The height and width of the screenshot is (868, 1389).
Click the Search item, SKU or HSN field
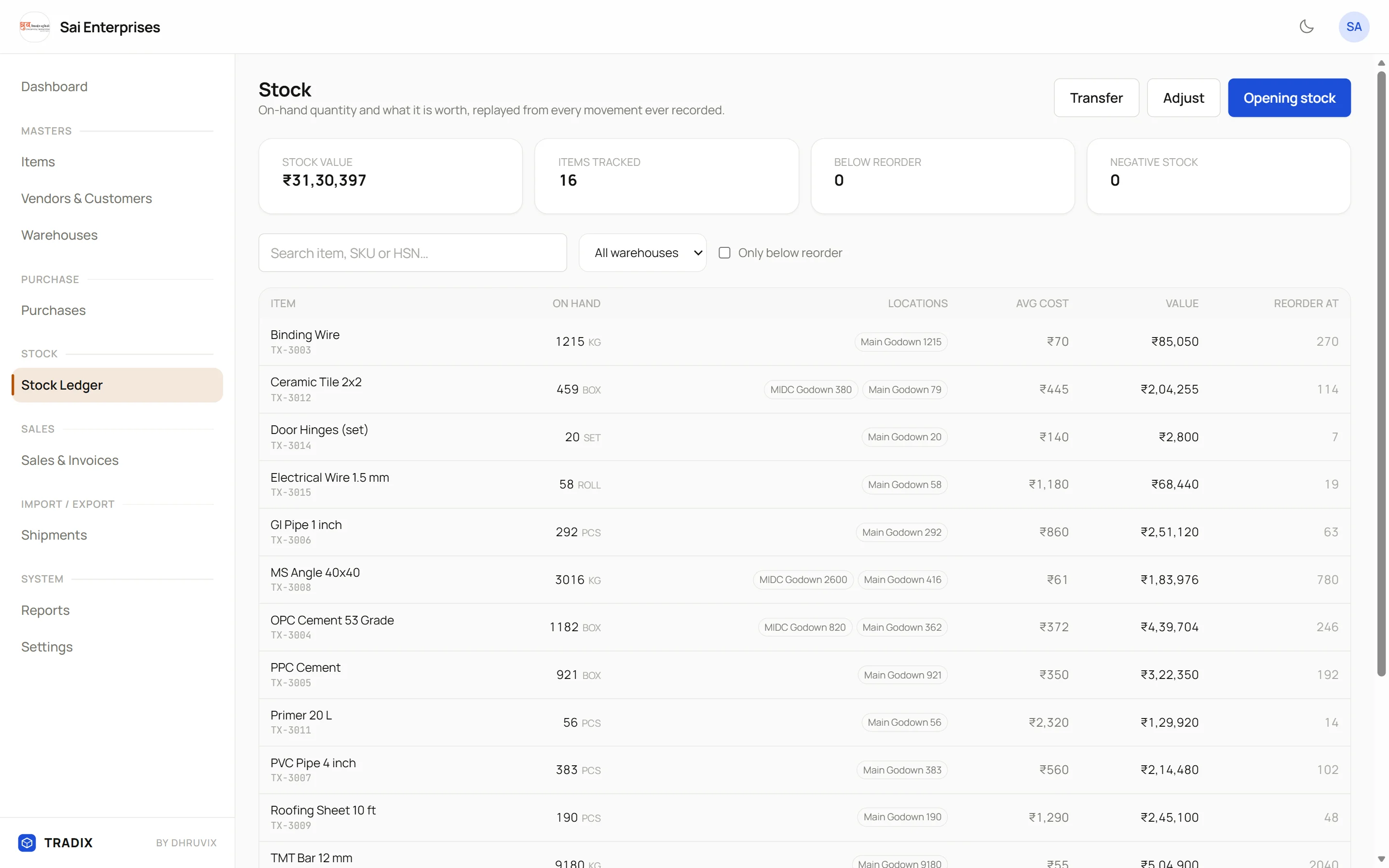(412, 253)
